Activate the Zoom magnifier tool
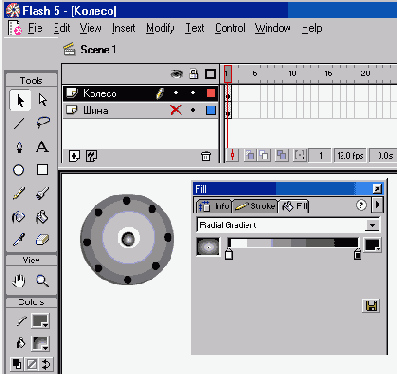This screenshot has height=374, width=397. [x=42, y=281]
